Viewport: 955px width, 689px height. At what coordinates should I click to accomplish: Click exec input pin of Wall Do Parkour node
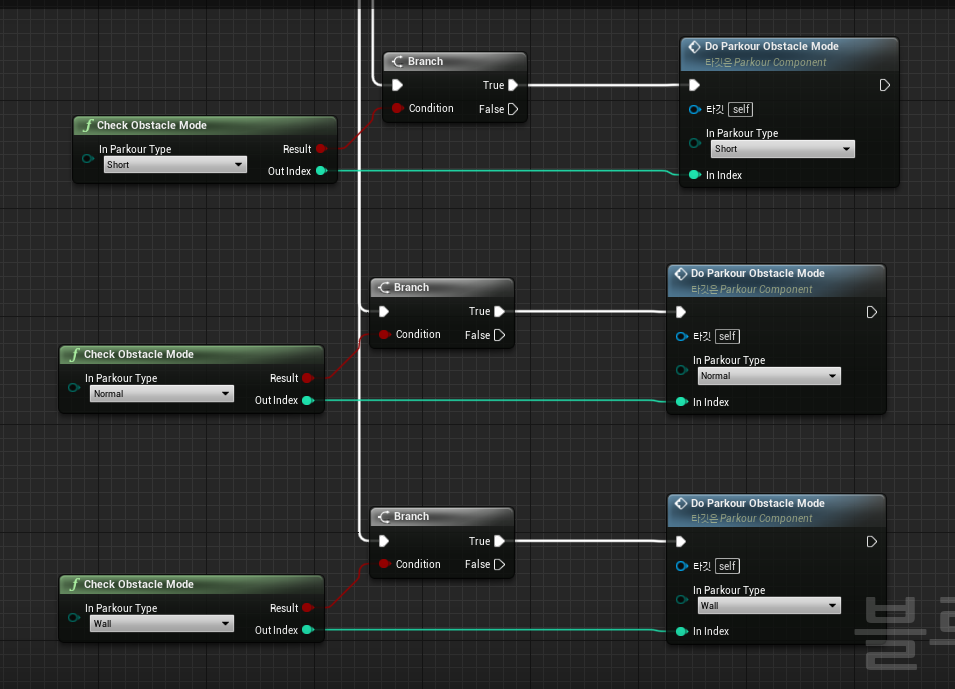pos(681,542)
